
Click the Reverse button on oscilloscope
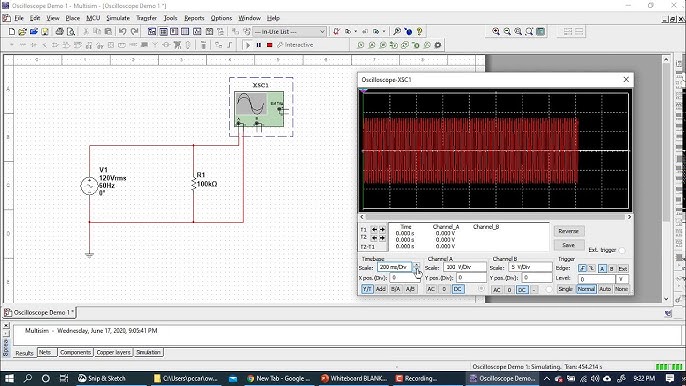(568, 231)
